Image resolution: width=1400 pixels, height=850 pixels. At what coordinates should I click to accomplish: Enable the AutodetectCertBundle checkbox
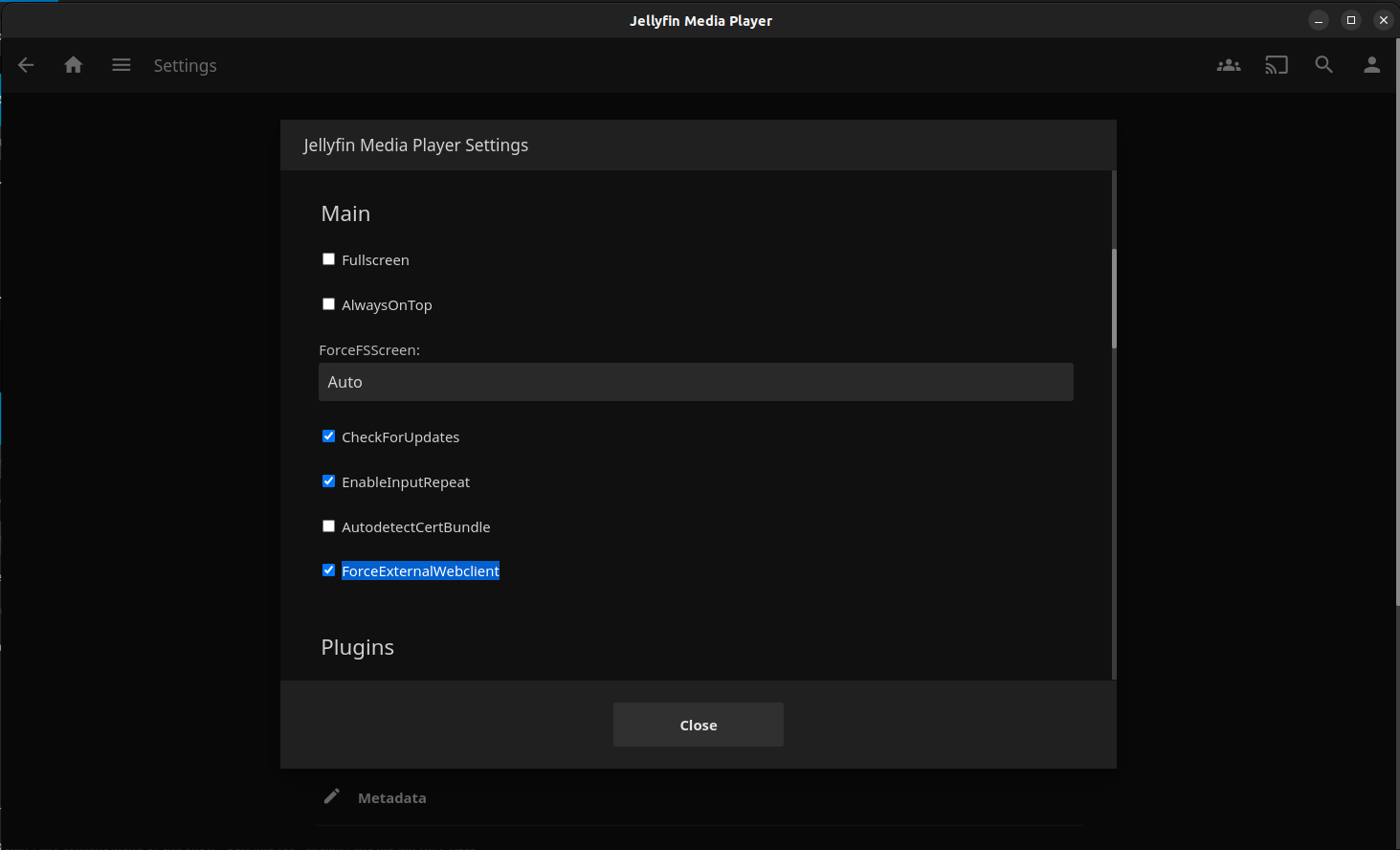tap(329, 526)
